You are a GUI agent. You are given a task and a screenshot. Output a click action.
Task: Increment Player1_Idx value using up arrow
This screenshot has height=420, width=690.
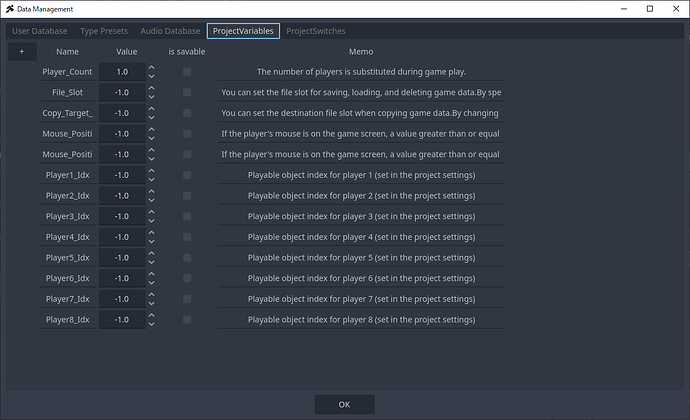[151, 171]
